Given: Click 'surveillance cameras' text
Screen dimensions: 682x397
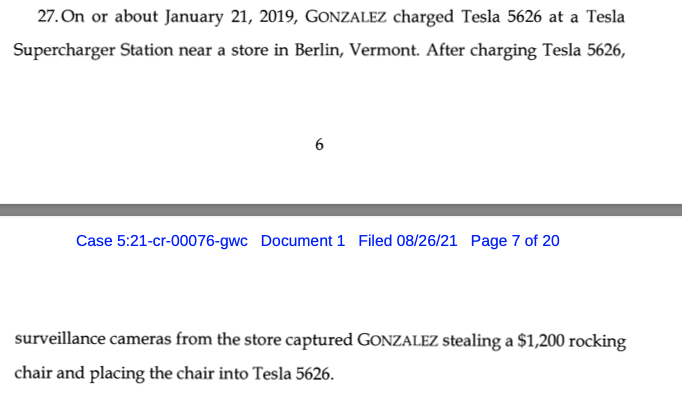Looking at the screenshot, I should click(x=93, y=339).
